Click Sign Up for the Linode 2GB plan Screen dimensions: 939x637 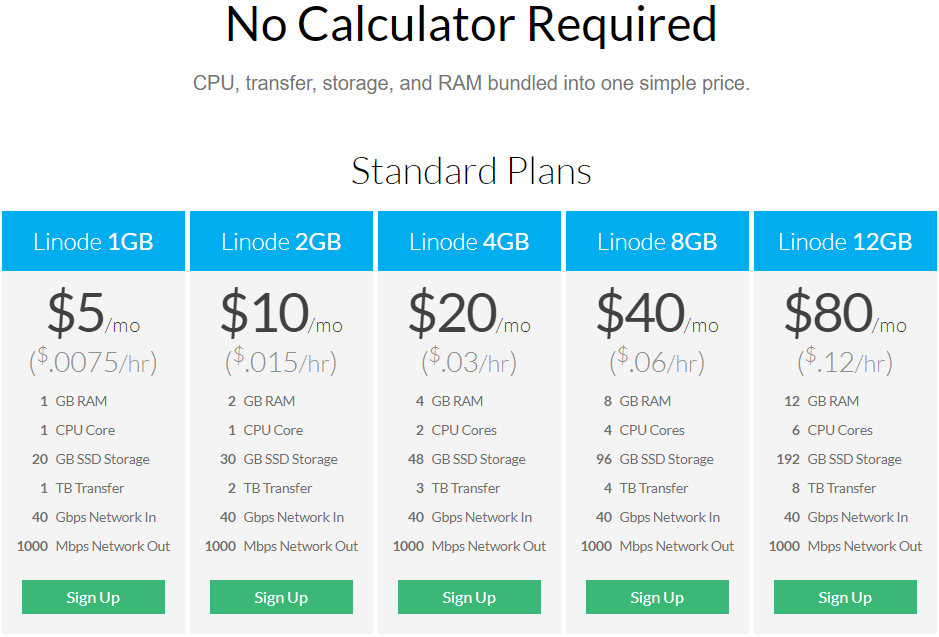pos(281,597)
